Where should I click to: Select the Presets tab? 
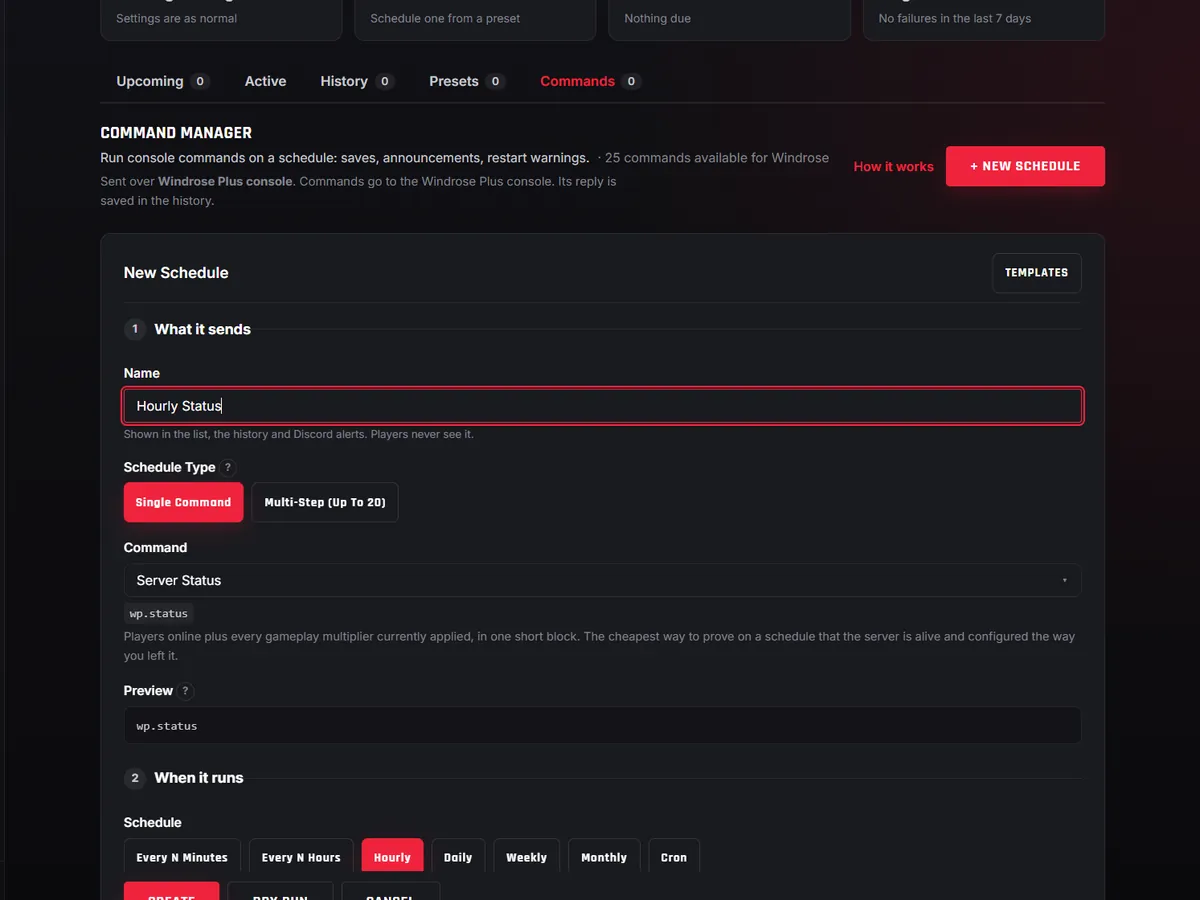467,81
